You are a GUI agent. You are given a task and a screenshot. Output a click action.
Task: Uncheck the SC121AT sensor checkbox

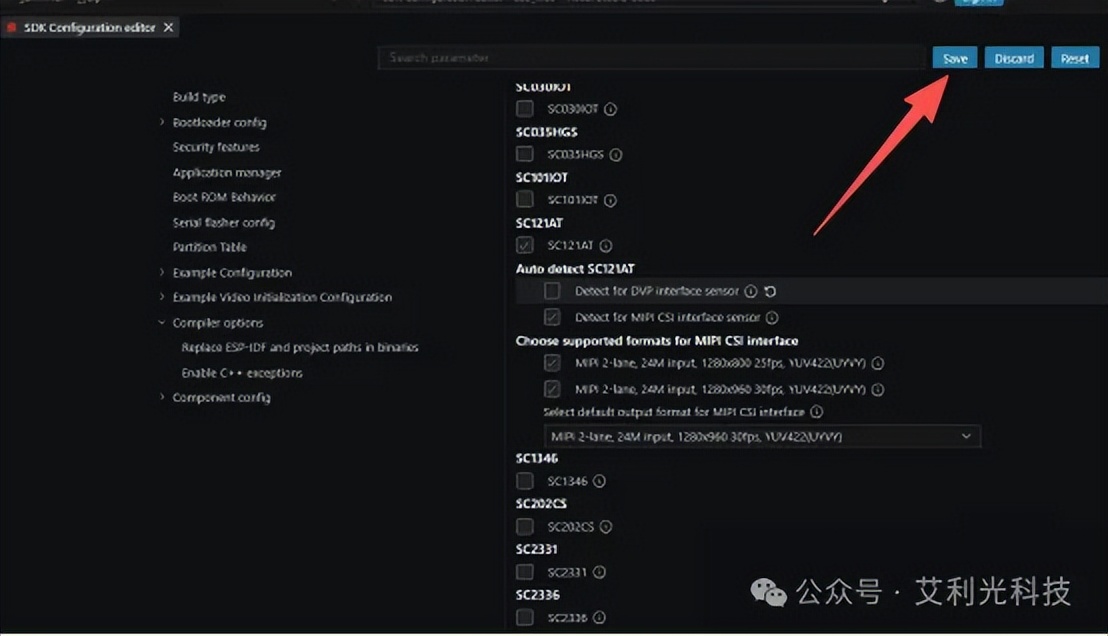pos(524,245)
